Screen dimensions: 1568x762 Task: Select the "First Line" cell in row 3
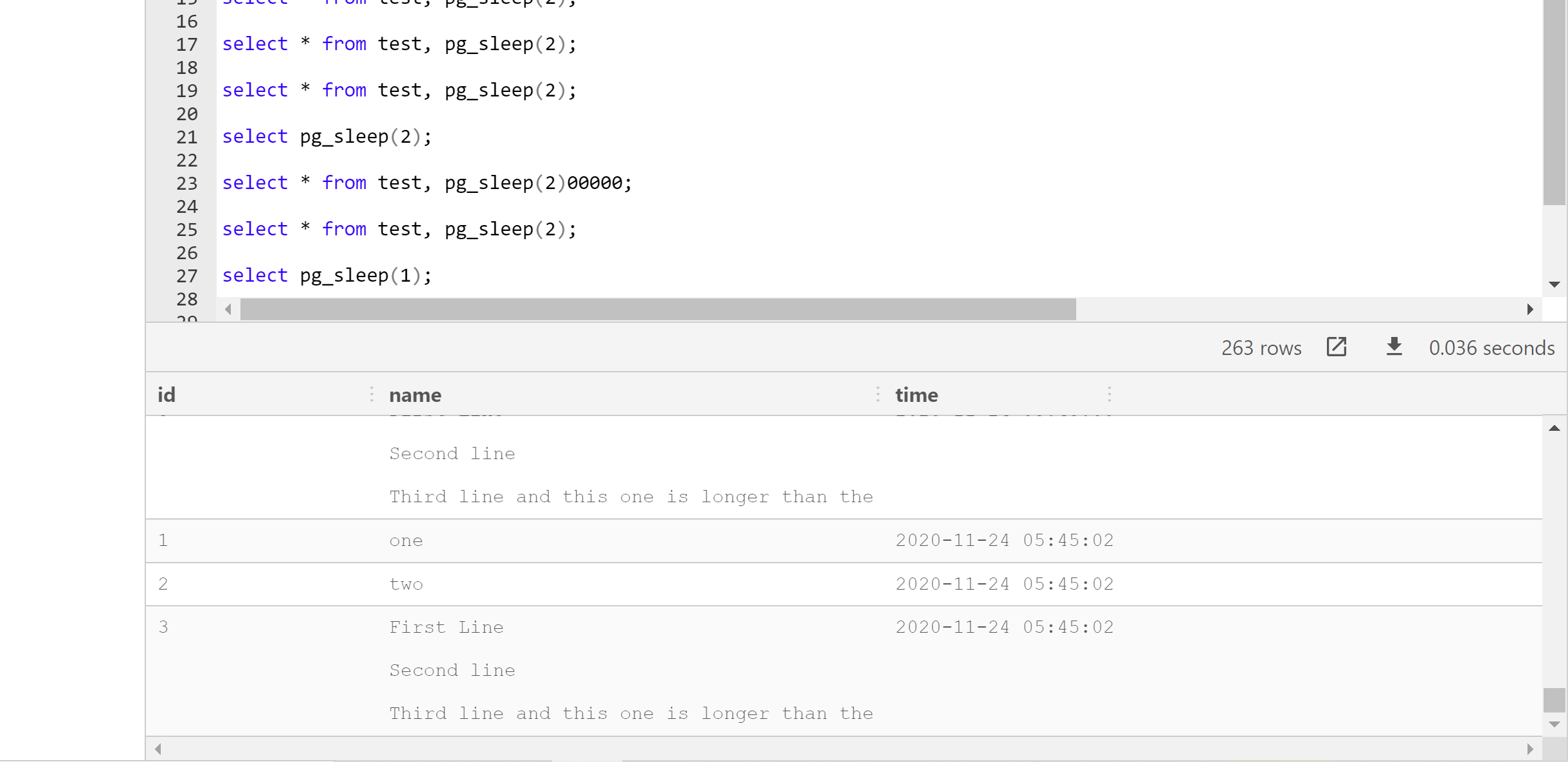(446, 627)
